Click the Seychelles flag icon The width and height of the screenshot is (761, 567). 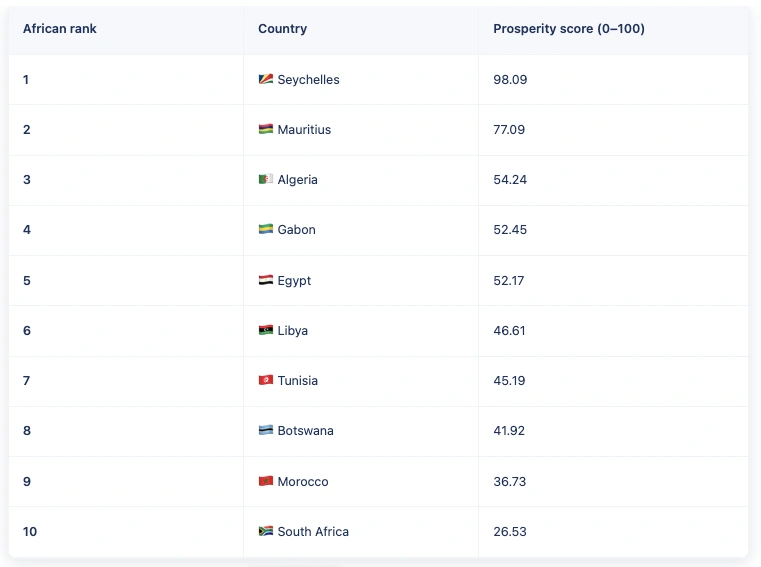265,80
